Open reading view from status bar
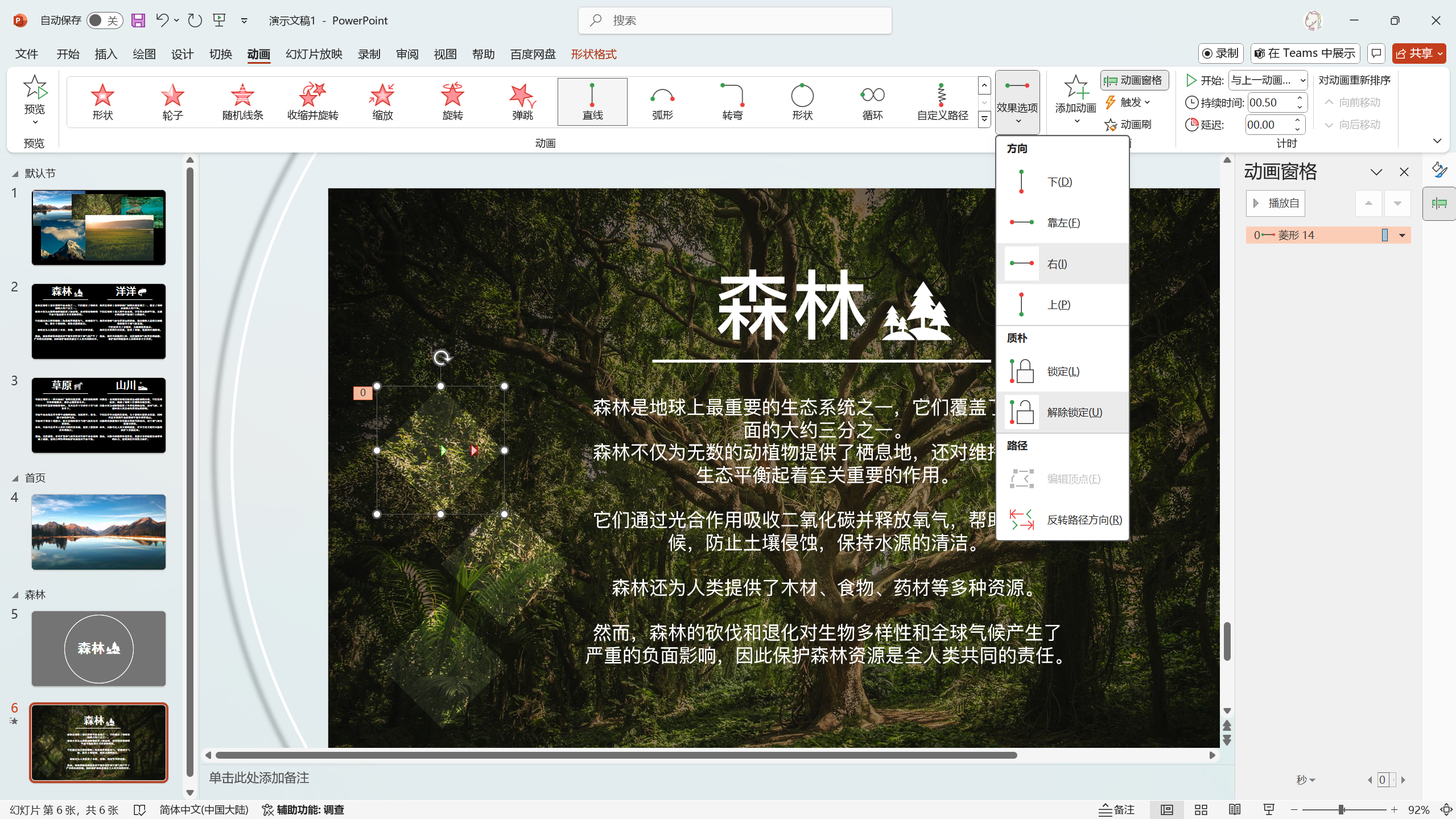 click(x=1235, y=809)
